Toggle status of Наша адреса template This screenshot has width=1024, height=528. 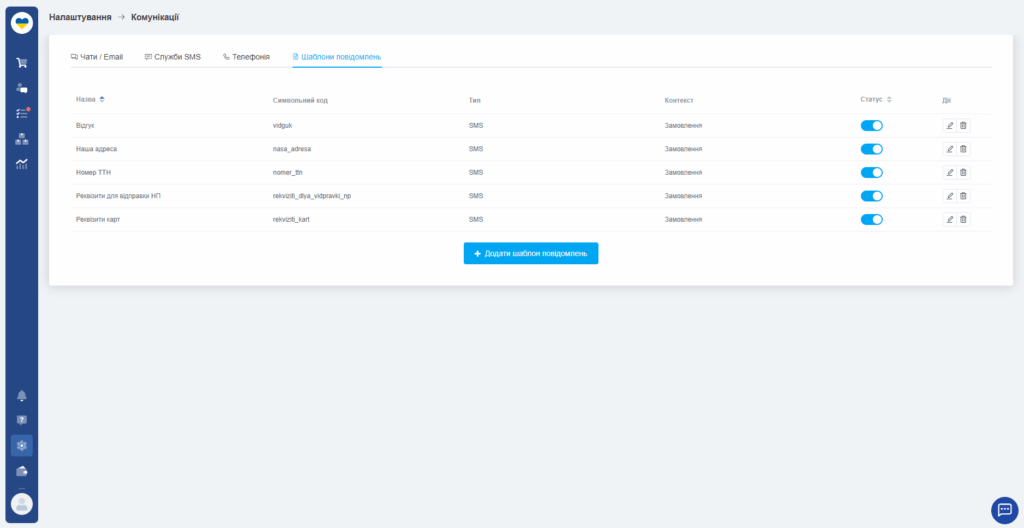point(871,149)
